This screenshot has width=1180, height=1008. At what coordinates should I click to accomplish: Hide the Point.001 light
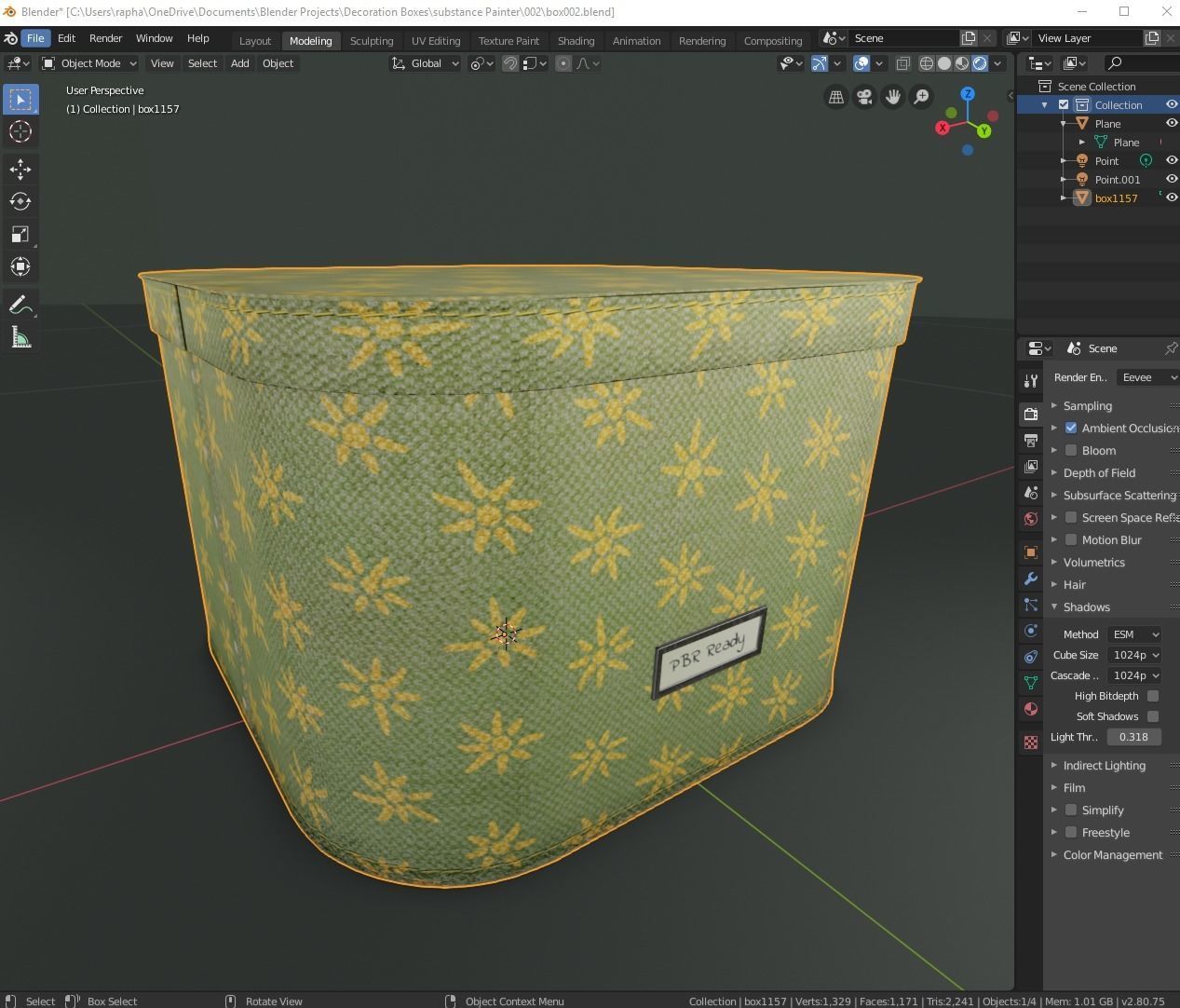pyautogui.click(x=1172, y=179)
